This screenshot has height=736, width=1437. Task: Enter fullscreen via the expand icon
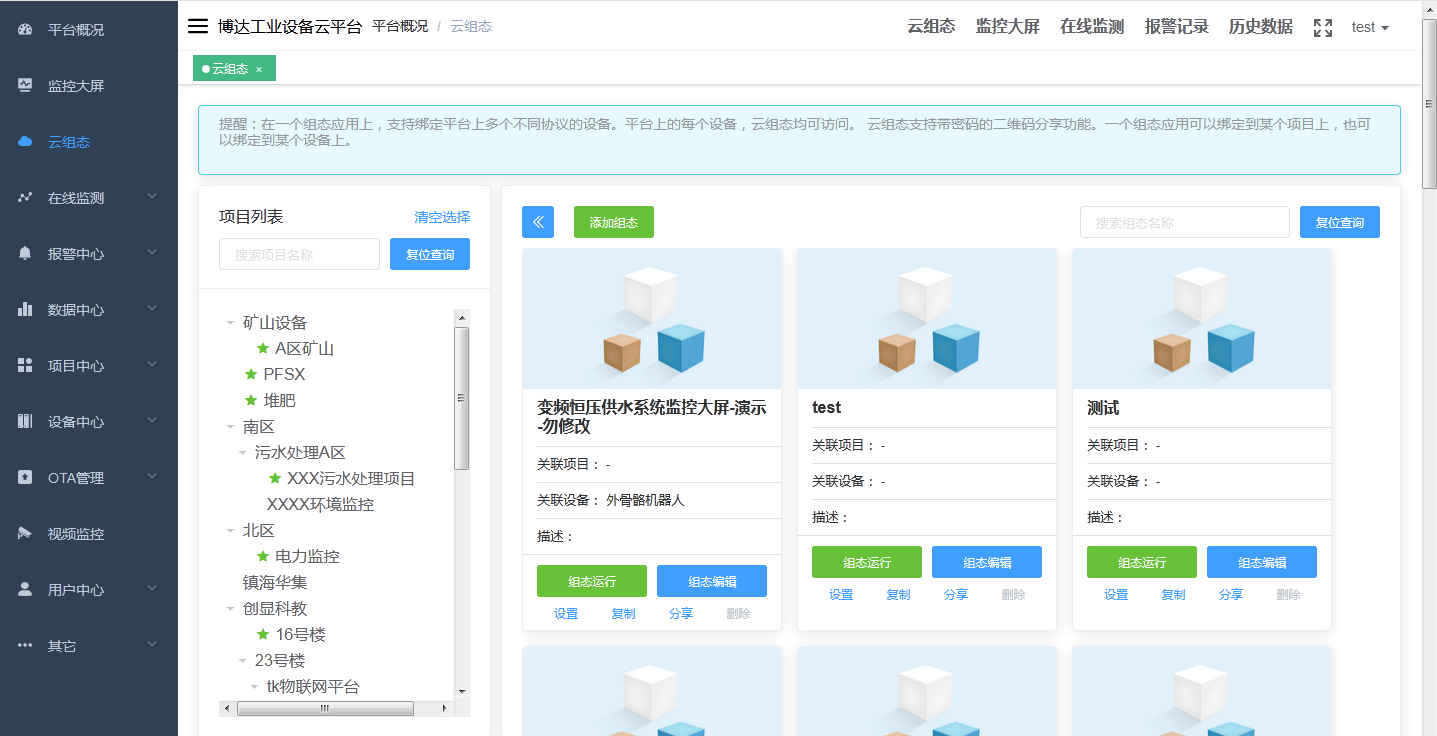point(1322,27)
